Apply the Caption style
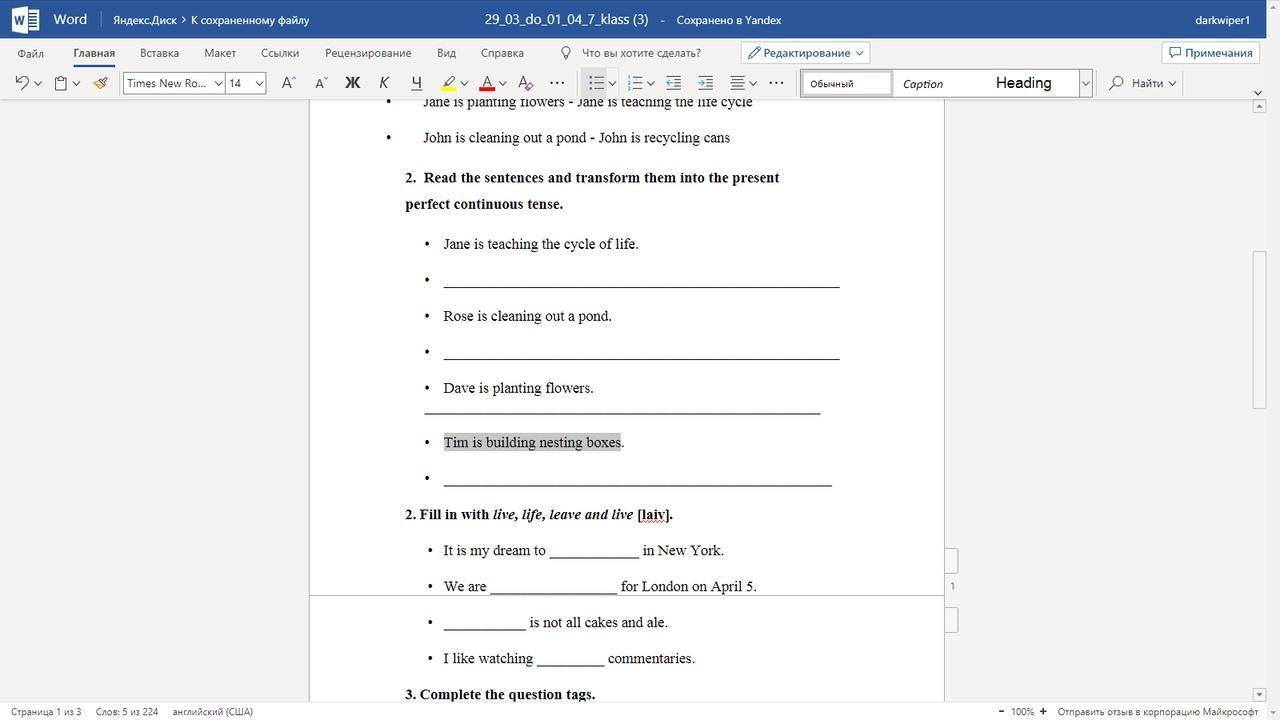 click(923, 84)
